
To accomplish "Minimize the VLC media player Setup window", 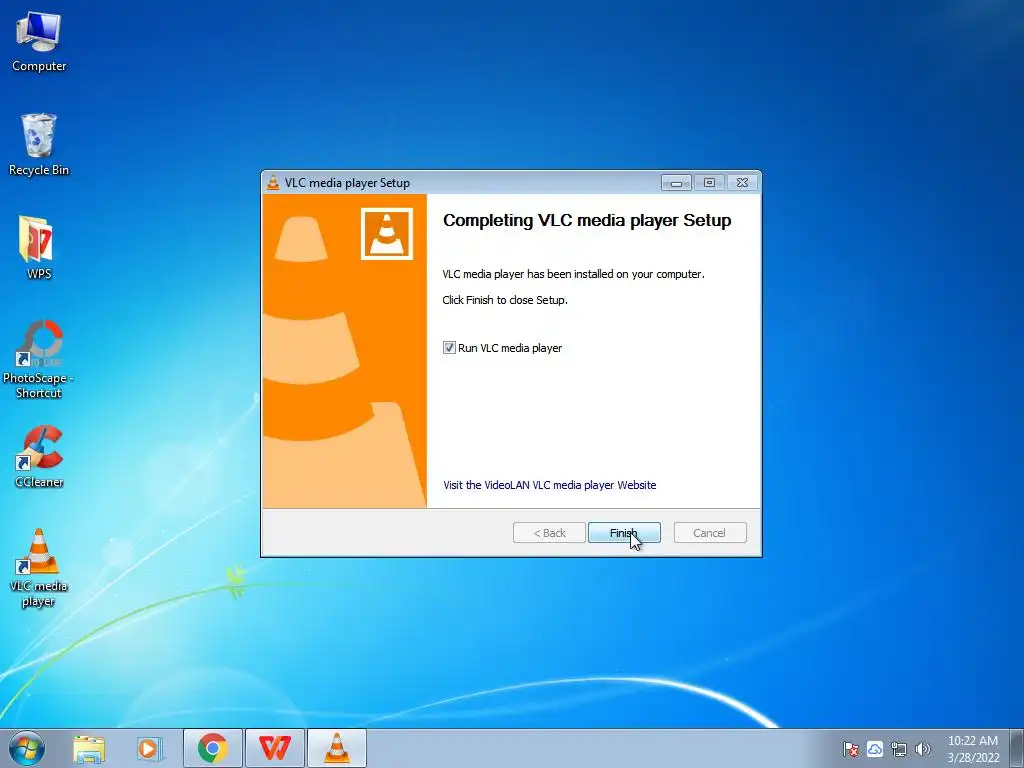I will click(676, 183).
